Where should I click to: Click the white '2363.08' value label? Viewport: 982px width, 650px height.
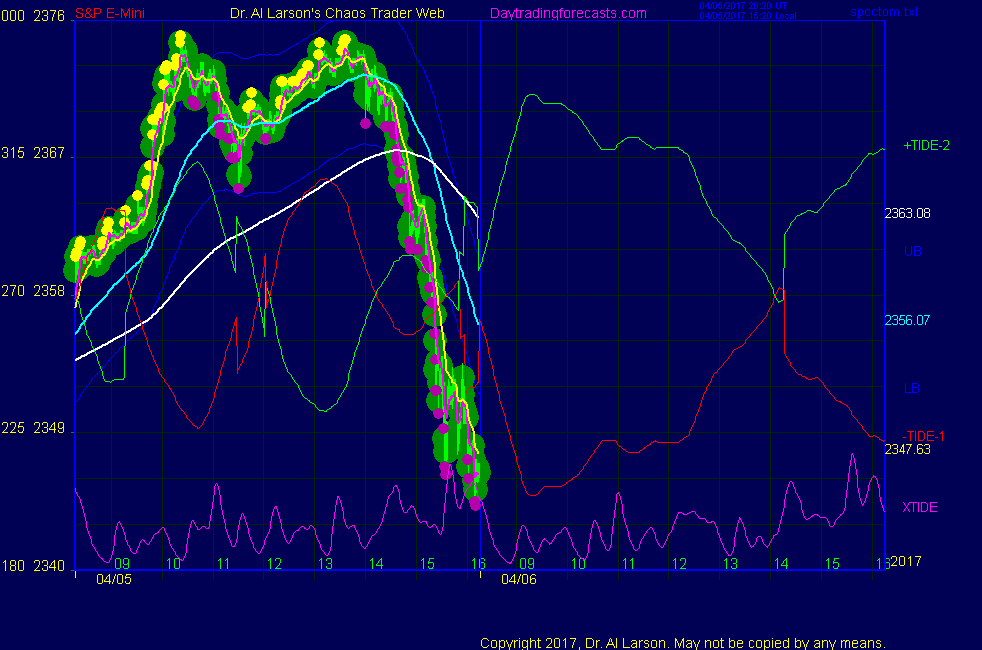(x=907, y=214)
